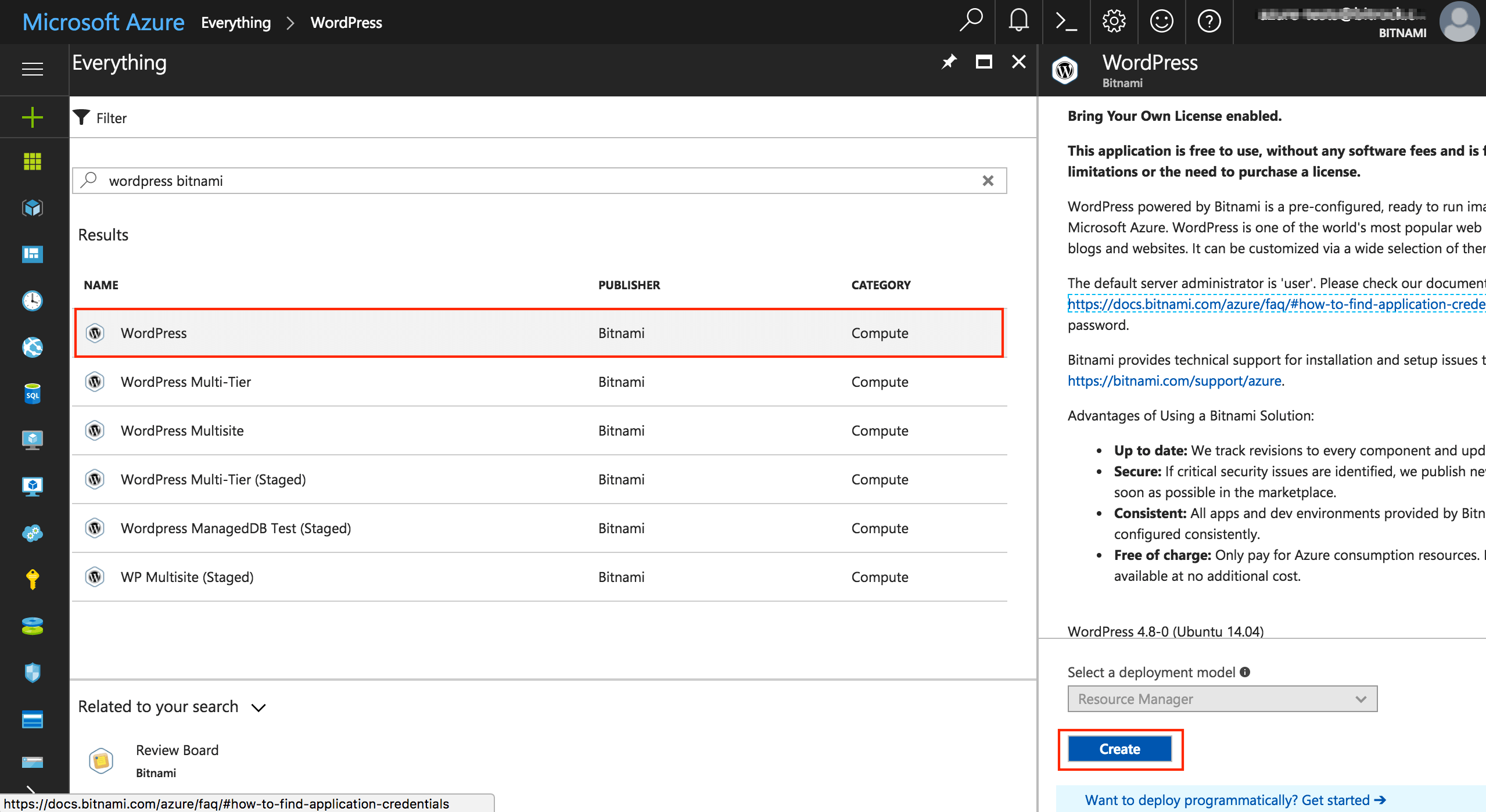Open Resource groups cube icon in sidebar

(33, 208)
